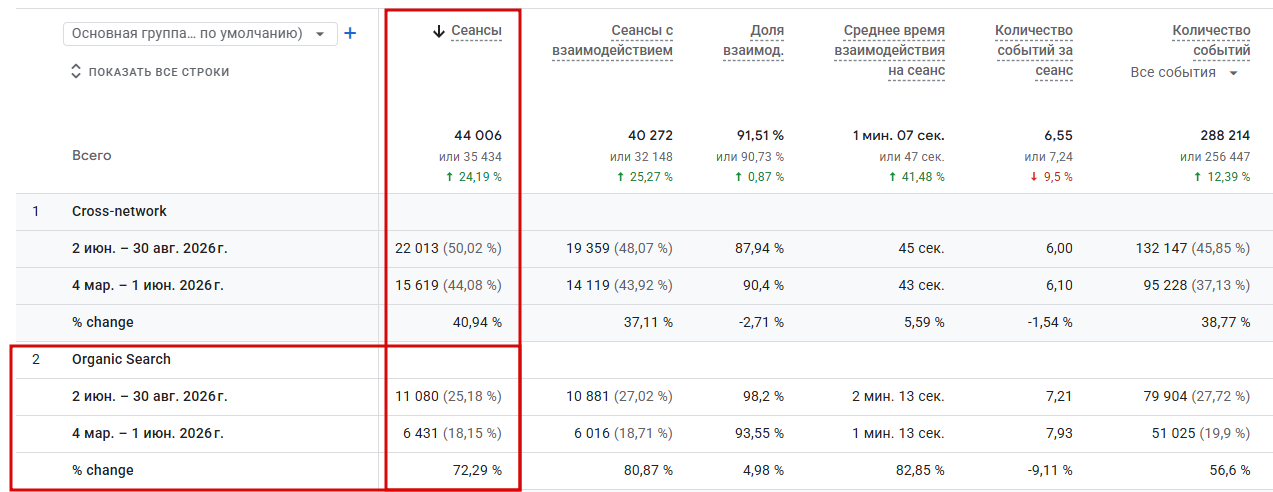Click the total sessions value 44 006
Screen dimensions: 1273x492
(478, 135)
